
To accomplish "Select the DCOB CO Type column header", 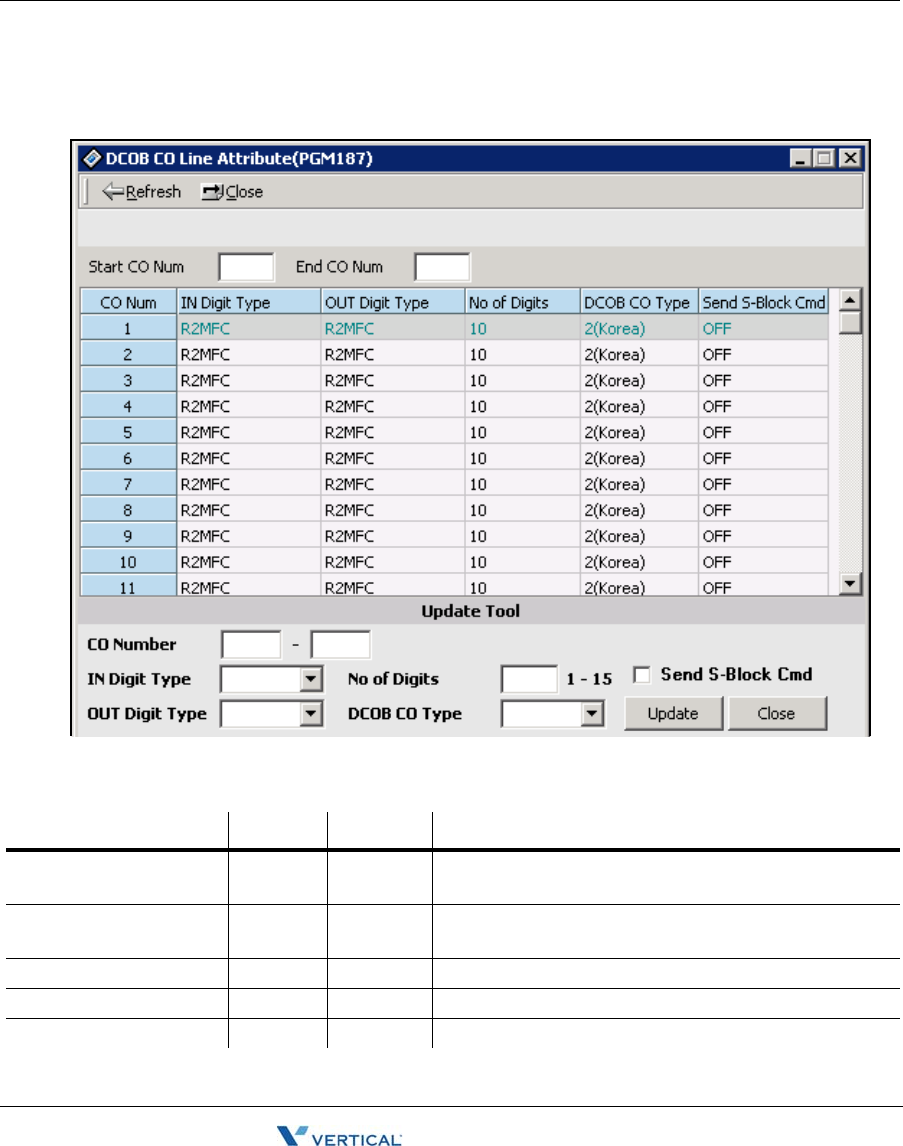I will (640, 302).
